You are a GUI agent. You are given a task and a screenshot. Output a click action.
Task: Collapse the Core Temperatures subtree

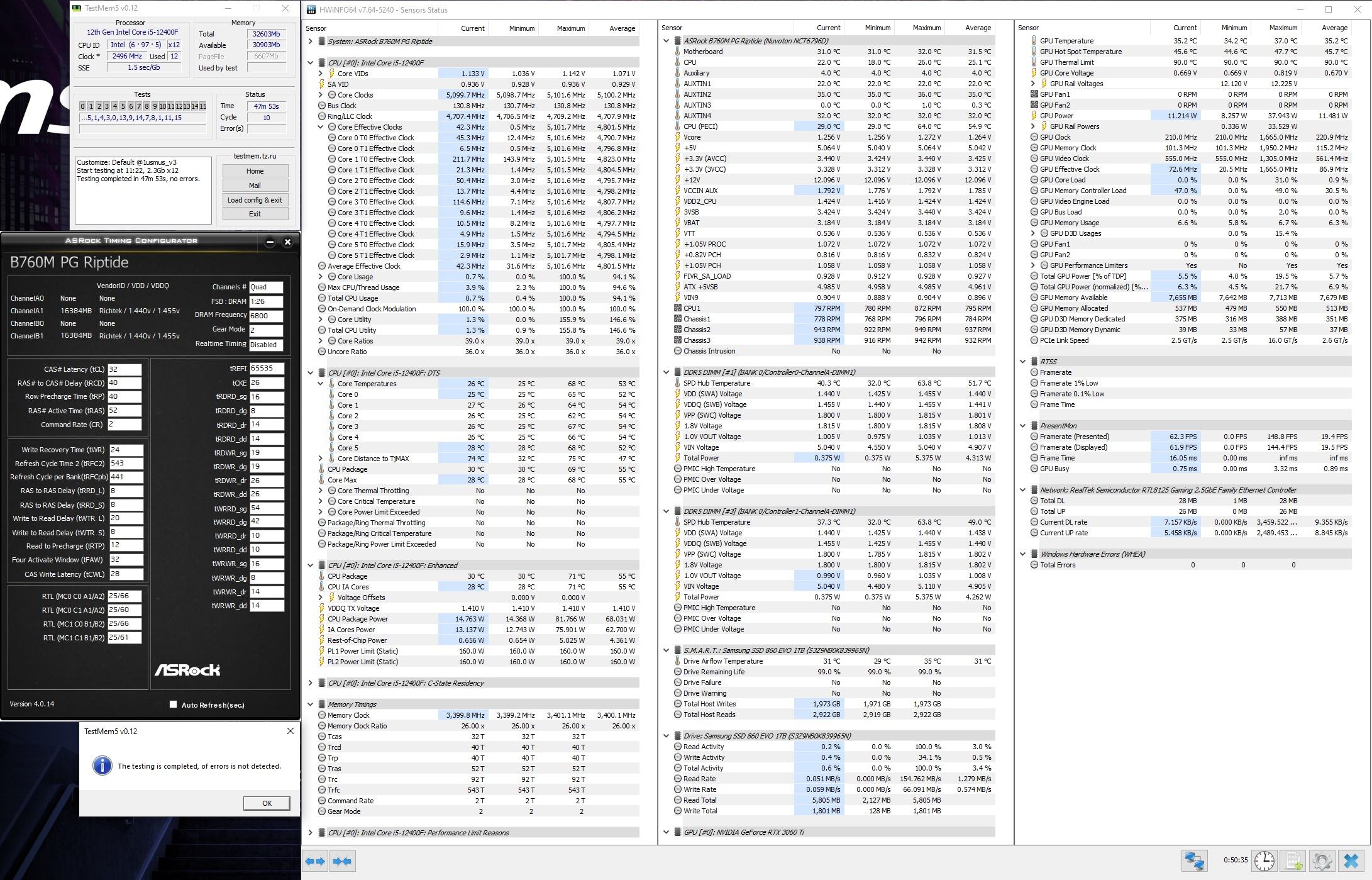(x=321, y=384)
